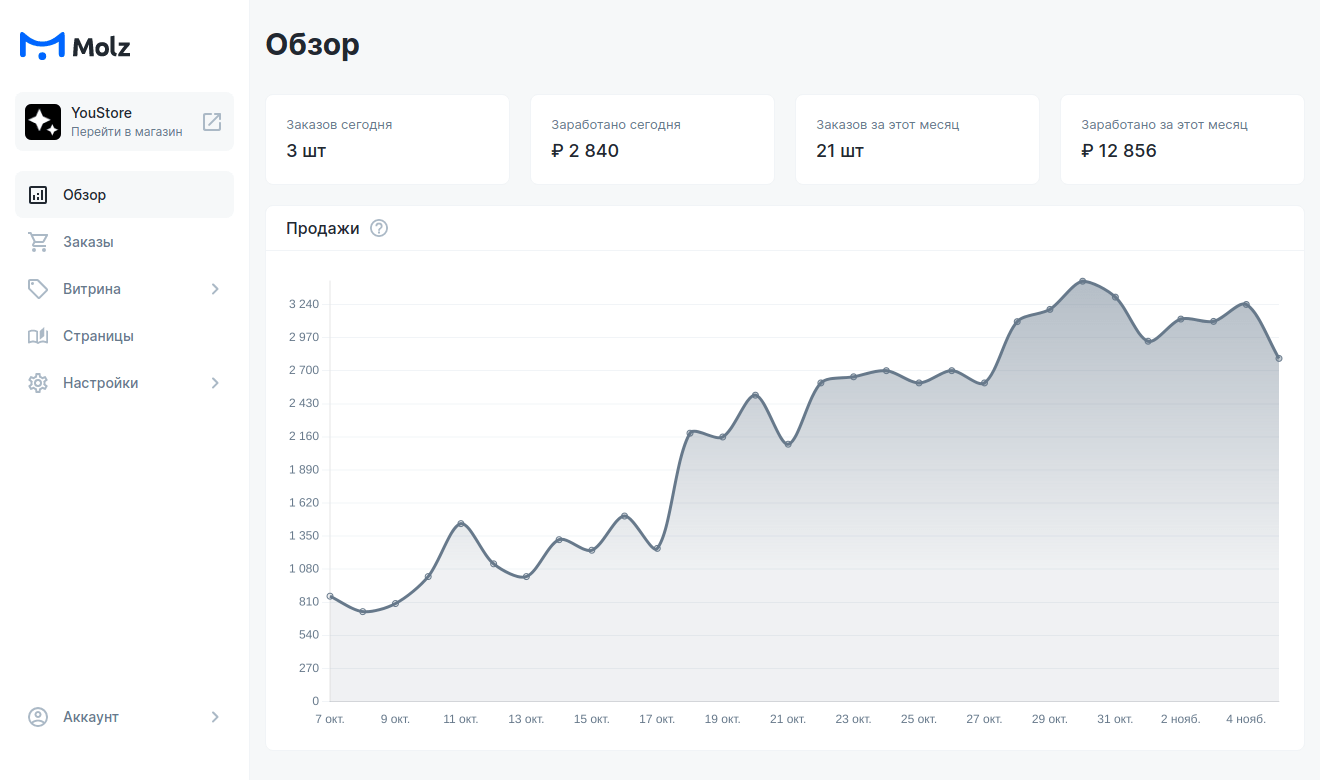
Task: Click the 23 окт. axis label
Action: tap(854, 719)
